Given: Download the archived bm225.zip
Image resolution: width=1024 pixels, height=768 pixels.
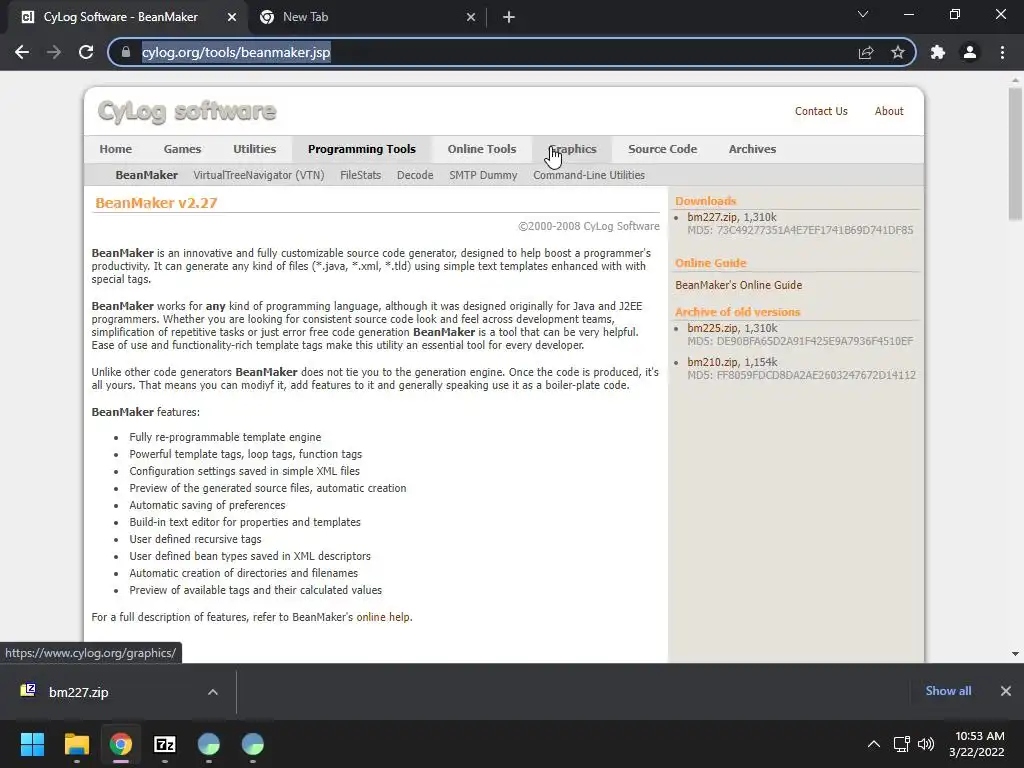Looking at the screenshot, I should pos(712,328).
